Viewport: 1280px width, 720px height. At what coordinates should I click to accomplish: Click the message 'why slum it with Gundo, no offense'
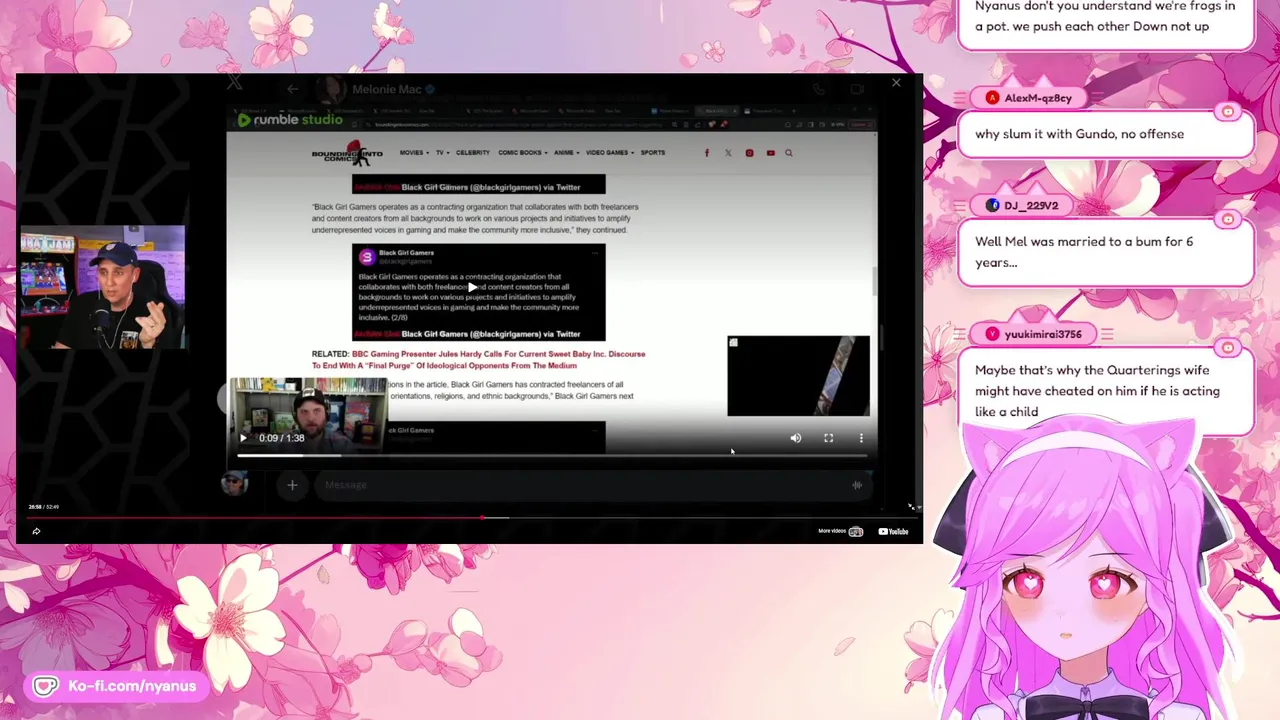[1079, 134]
